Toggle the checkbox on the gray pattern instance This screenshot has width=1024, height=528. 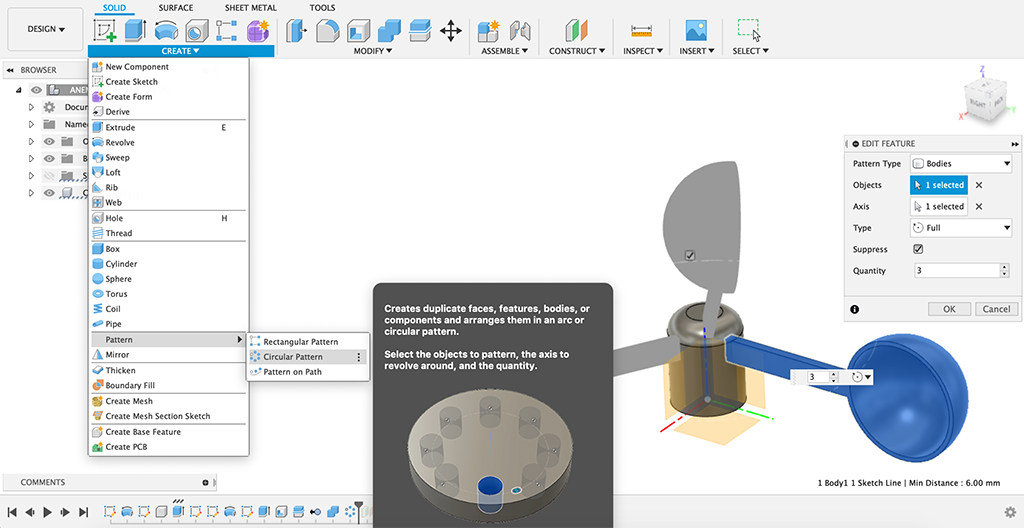click(689, 256)
